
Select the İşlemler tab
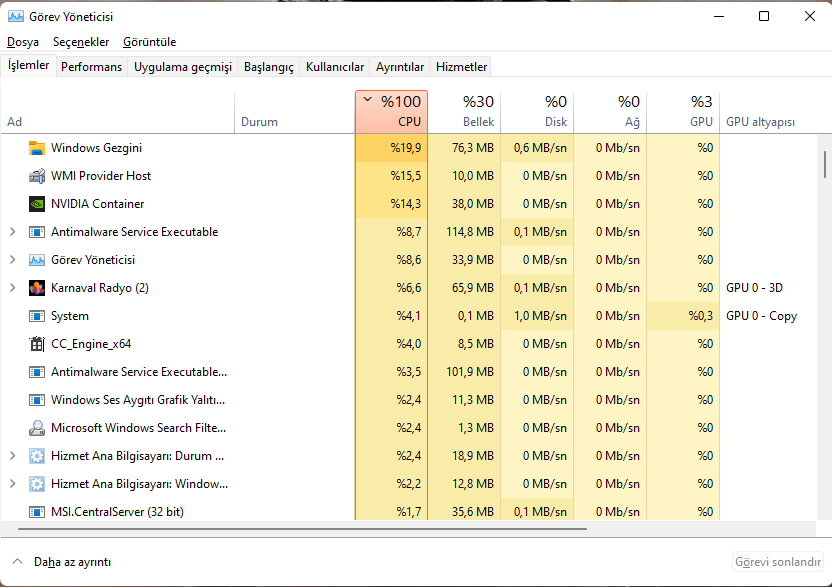pyautogui.click(x=29, y=65)
